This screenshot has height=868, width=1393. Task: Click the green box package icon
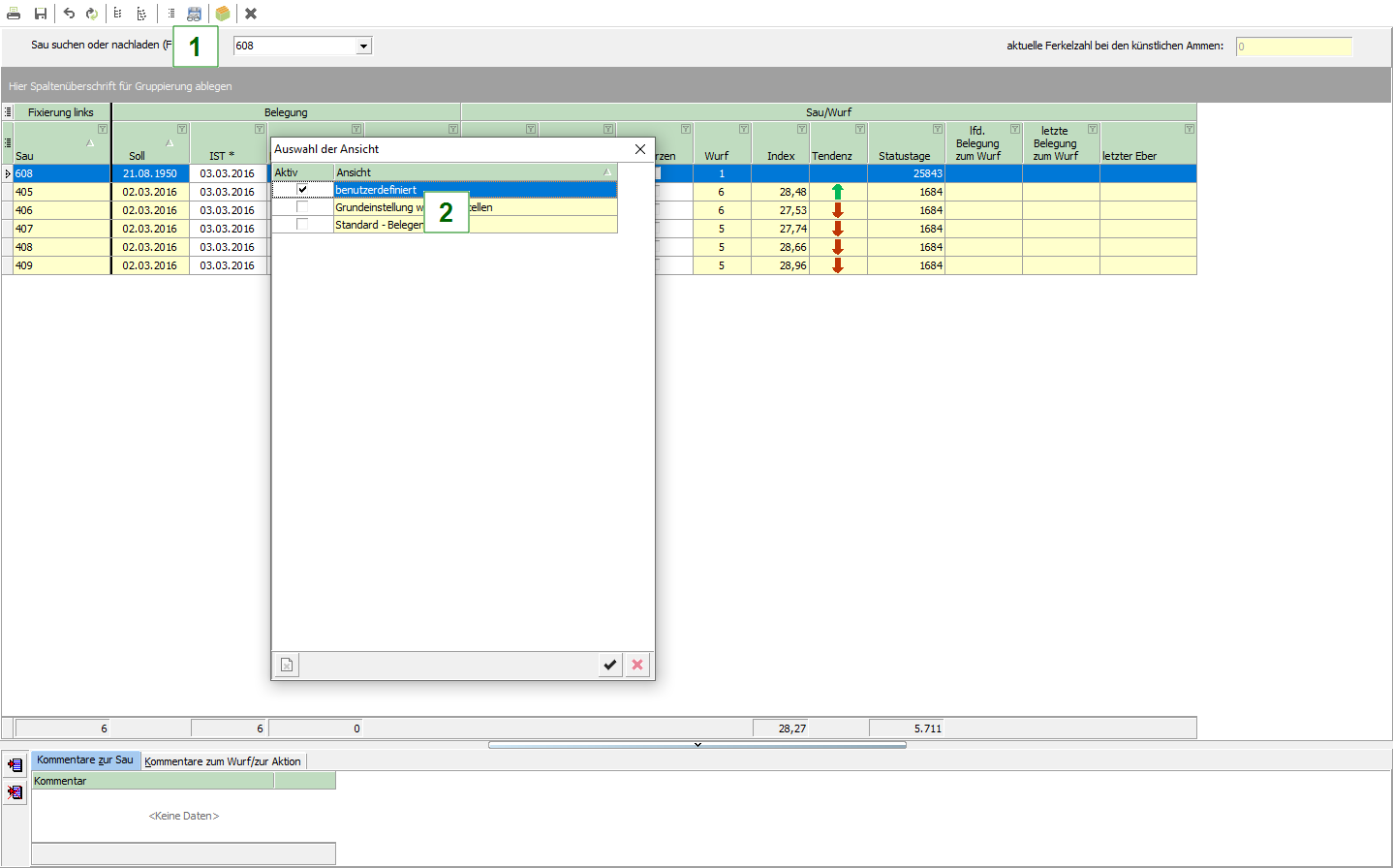point(223,14)
